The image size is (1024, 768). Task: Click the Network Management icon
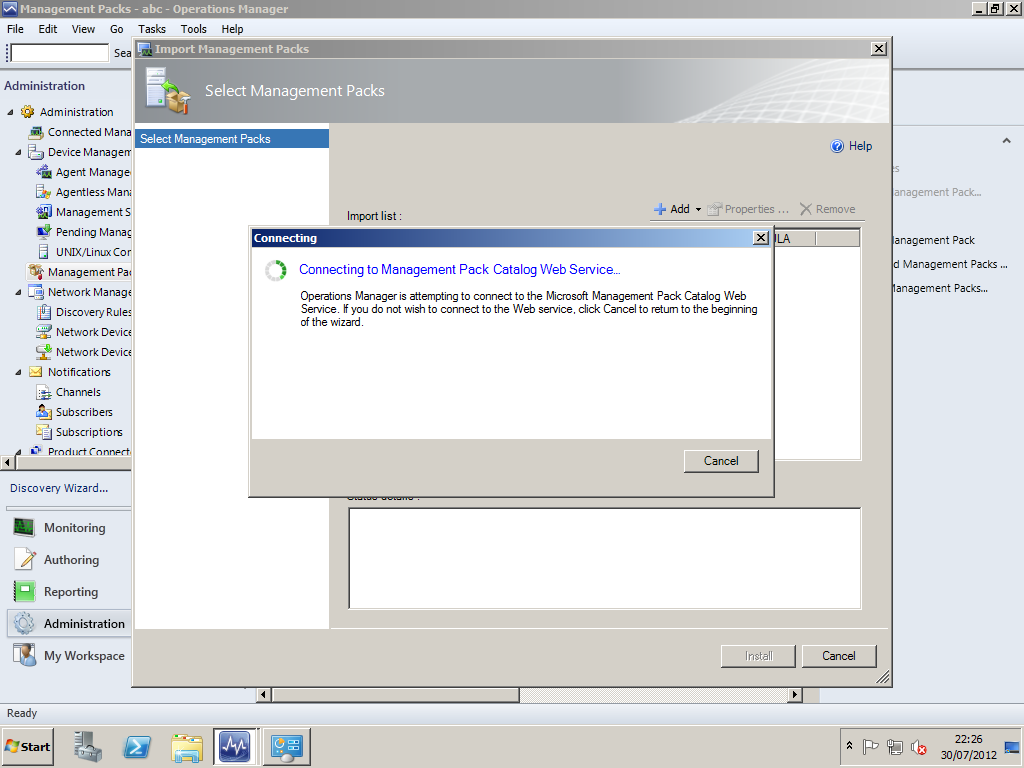point(36,292)
